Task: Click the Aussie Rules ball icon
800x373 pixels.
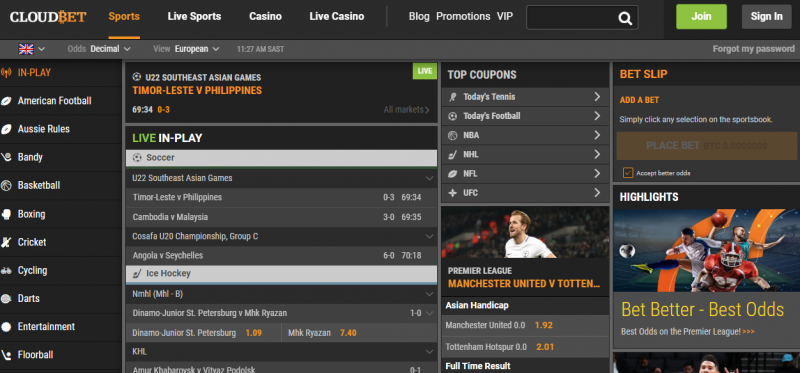Action: coord(6,129)
